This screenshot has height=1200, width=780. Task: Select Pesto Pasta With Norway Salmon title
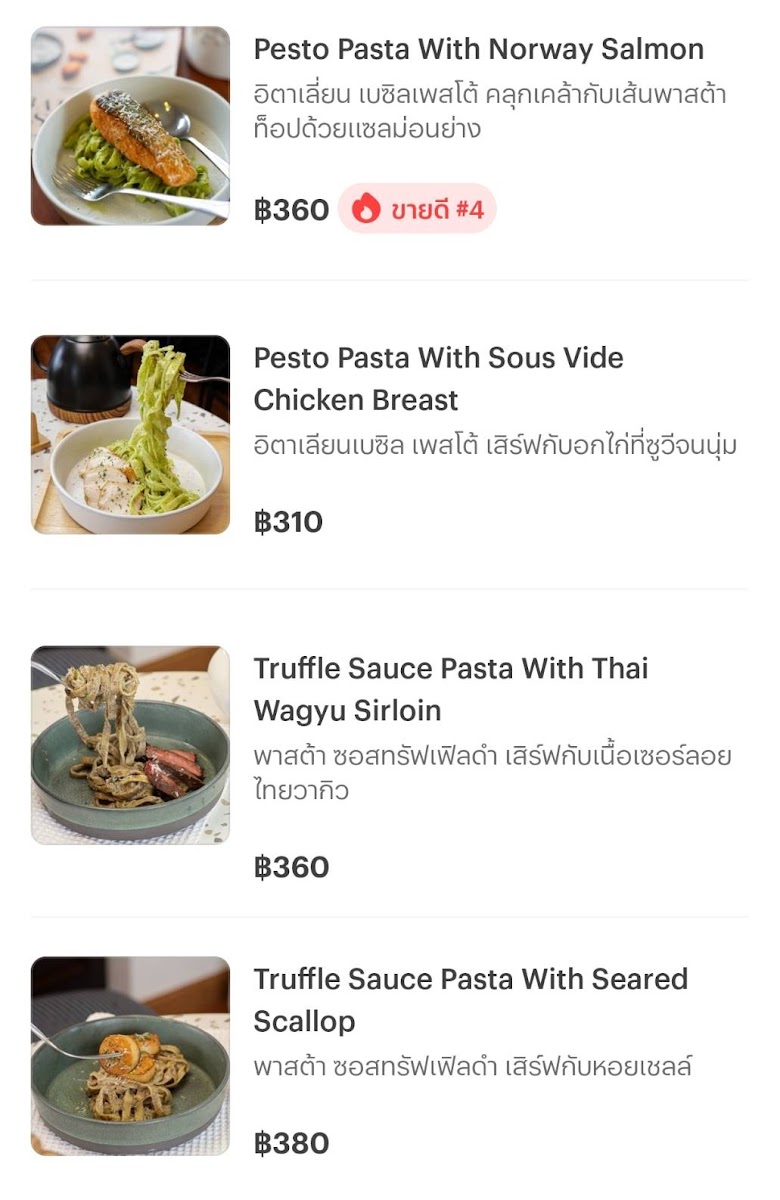point(478,49)
